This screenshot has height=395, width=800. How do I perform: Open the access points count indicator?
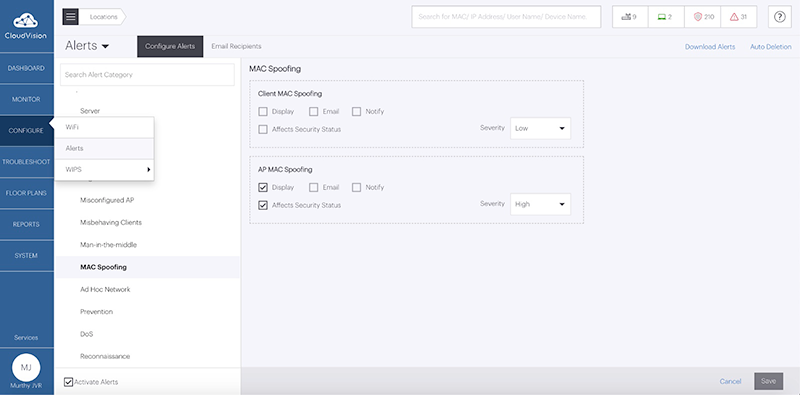pyautogui.click(x=630, y=17)
